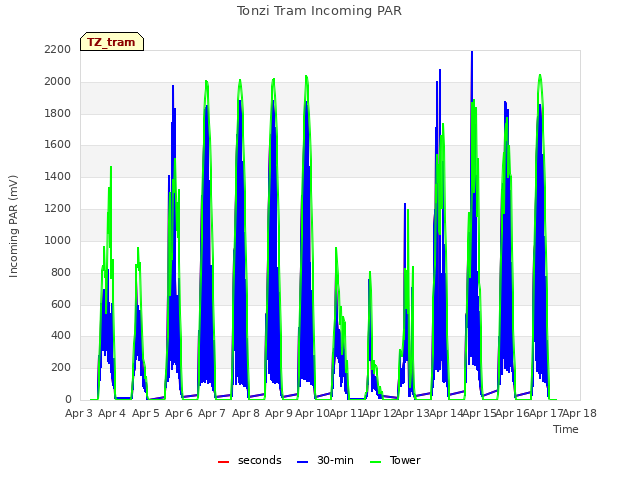640x480 pixels.
Task: Click the 30-min legend label
Action: (x=335, y=460)
